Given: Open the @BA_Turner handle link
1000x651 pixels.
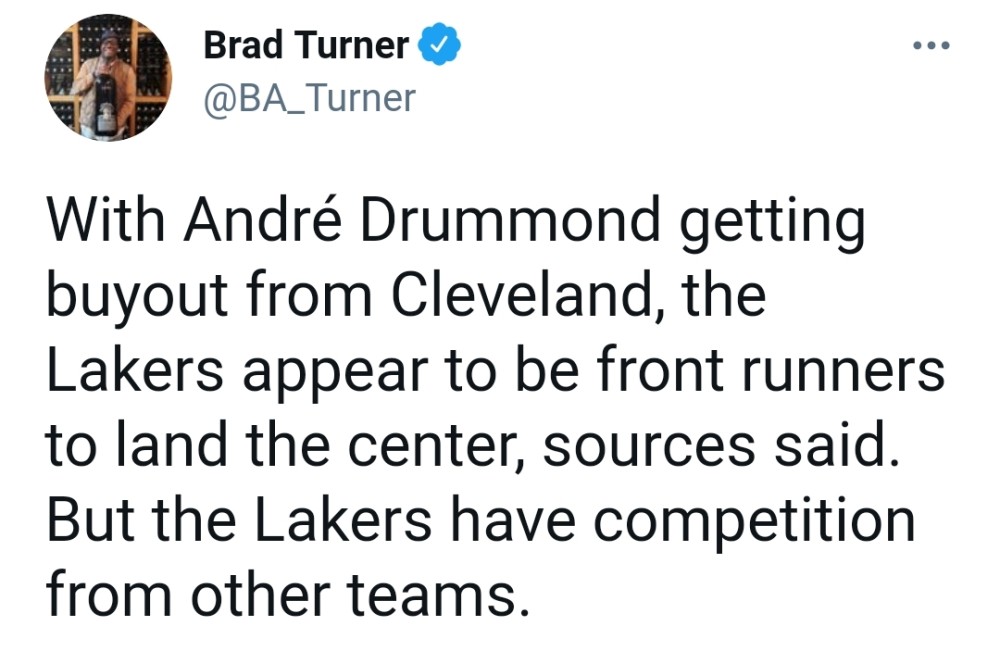Looking at the screenshot, I should pyautogui.click(x=309, y=99).
